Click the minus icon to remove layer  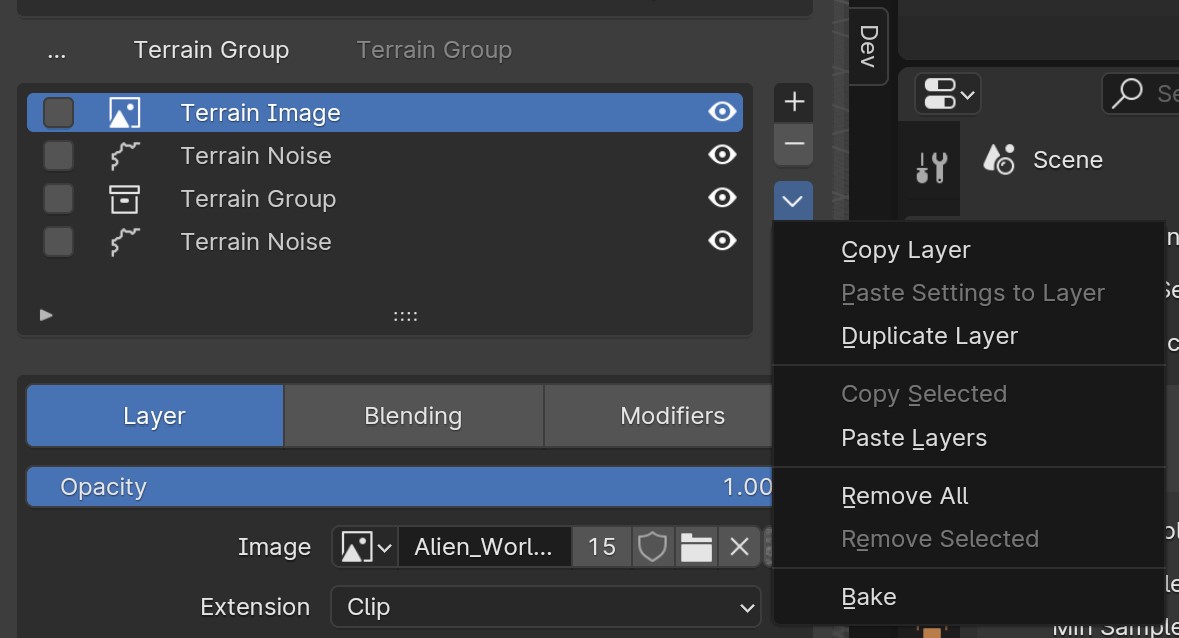tap(794, 145)
